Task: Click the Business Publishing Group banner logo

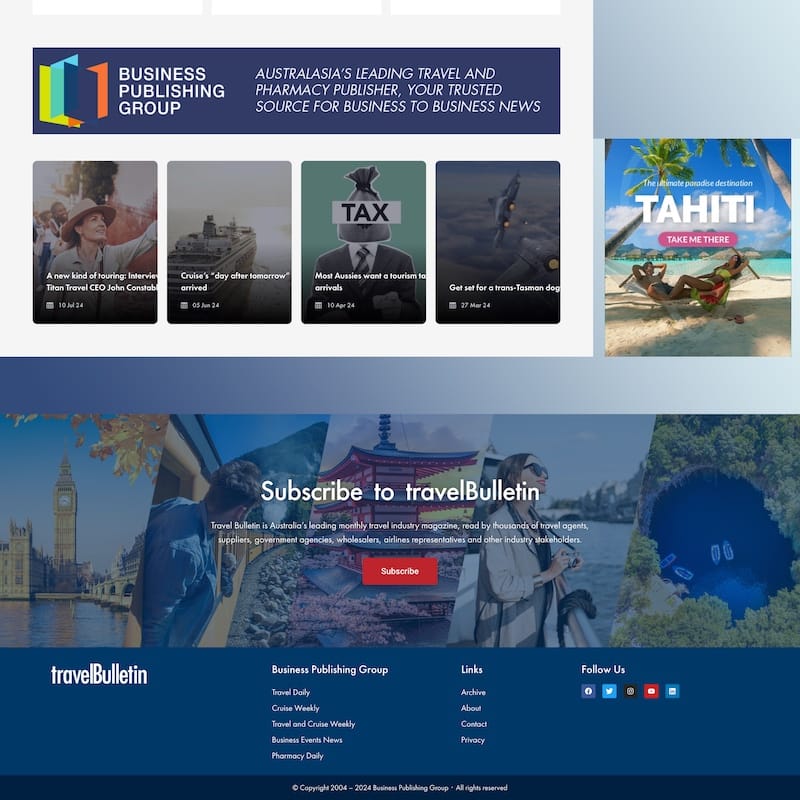Action: coord(132,91)
